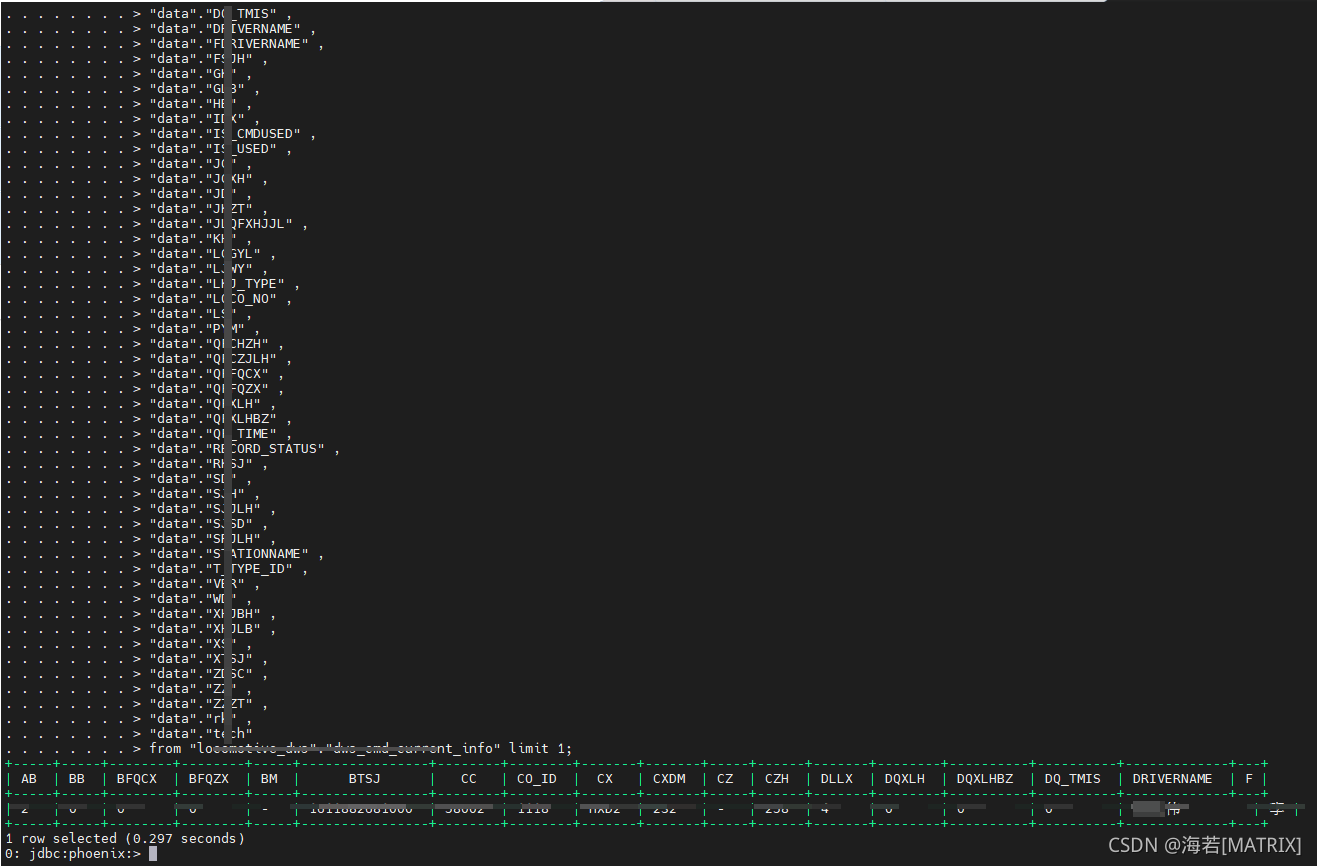1317x866 pixels.
Task: Click the CZH column header
Action: [777, 779]
